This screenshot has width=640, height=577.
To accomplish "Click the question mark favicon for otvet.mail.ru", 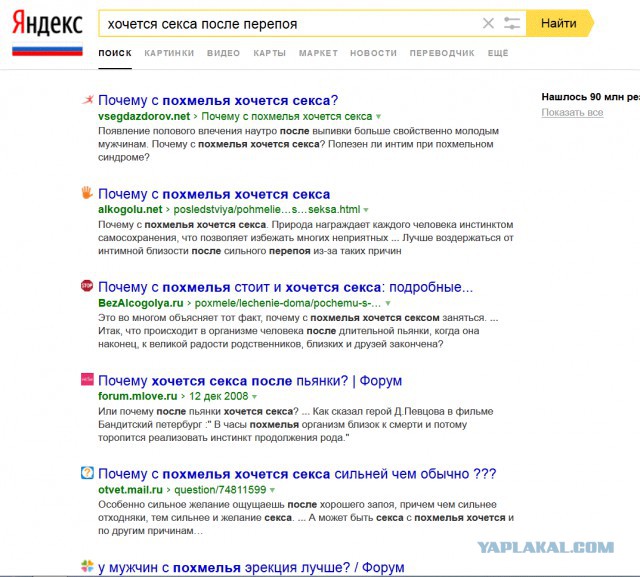I will pos(87,473).
